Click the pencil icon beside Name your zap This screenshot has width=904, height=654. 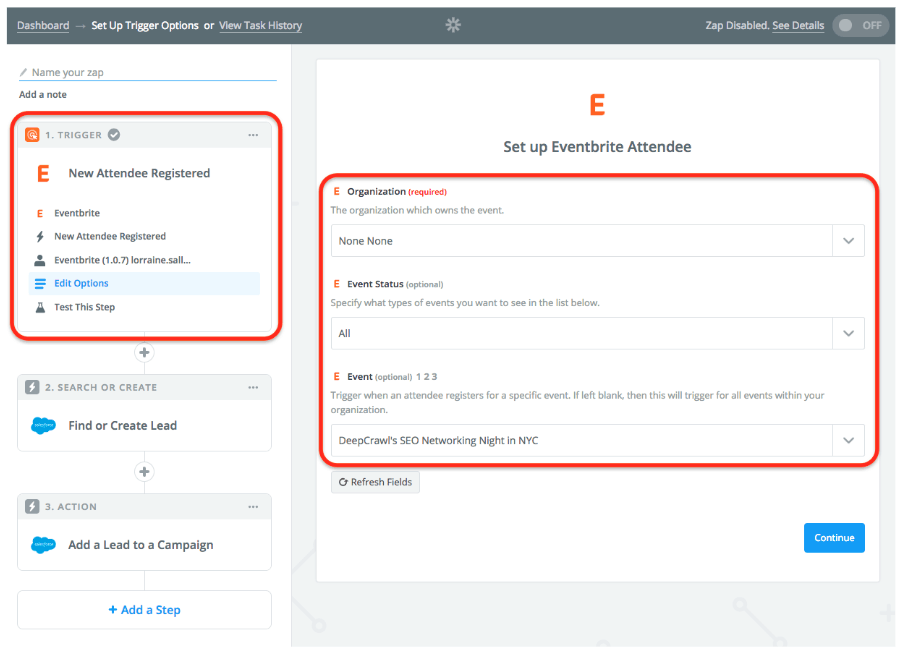[24, 71]
